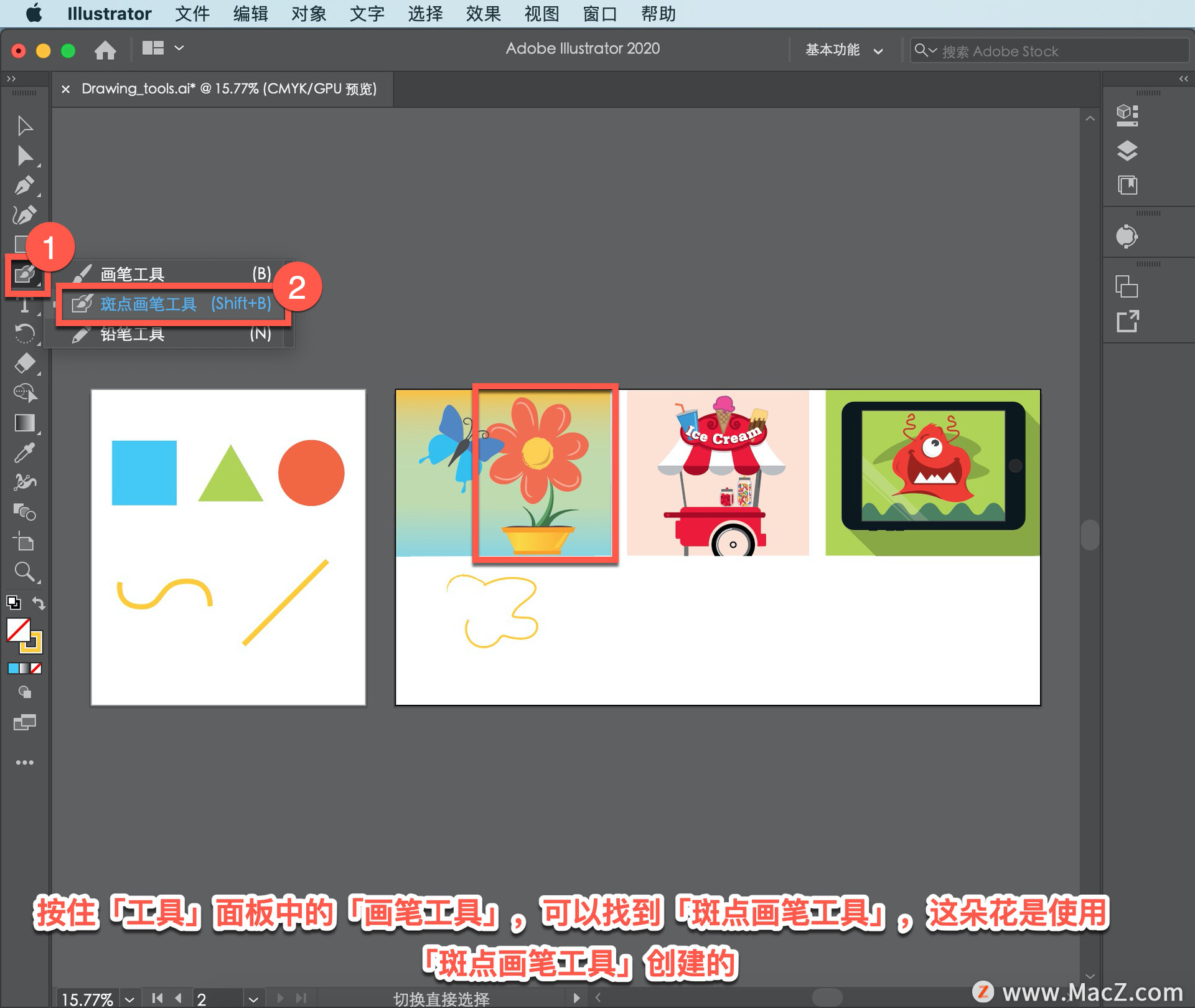The width and height of the screenshot is (1195, 1008).
Task: Open the artboard number dropdown
Action: click(x=253, y=999)
